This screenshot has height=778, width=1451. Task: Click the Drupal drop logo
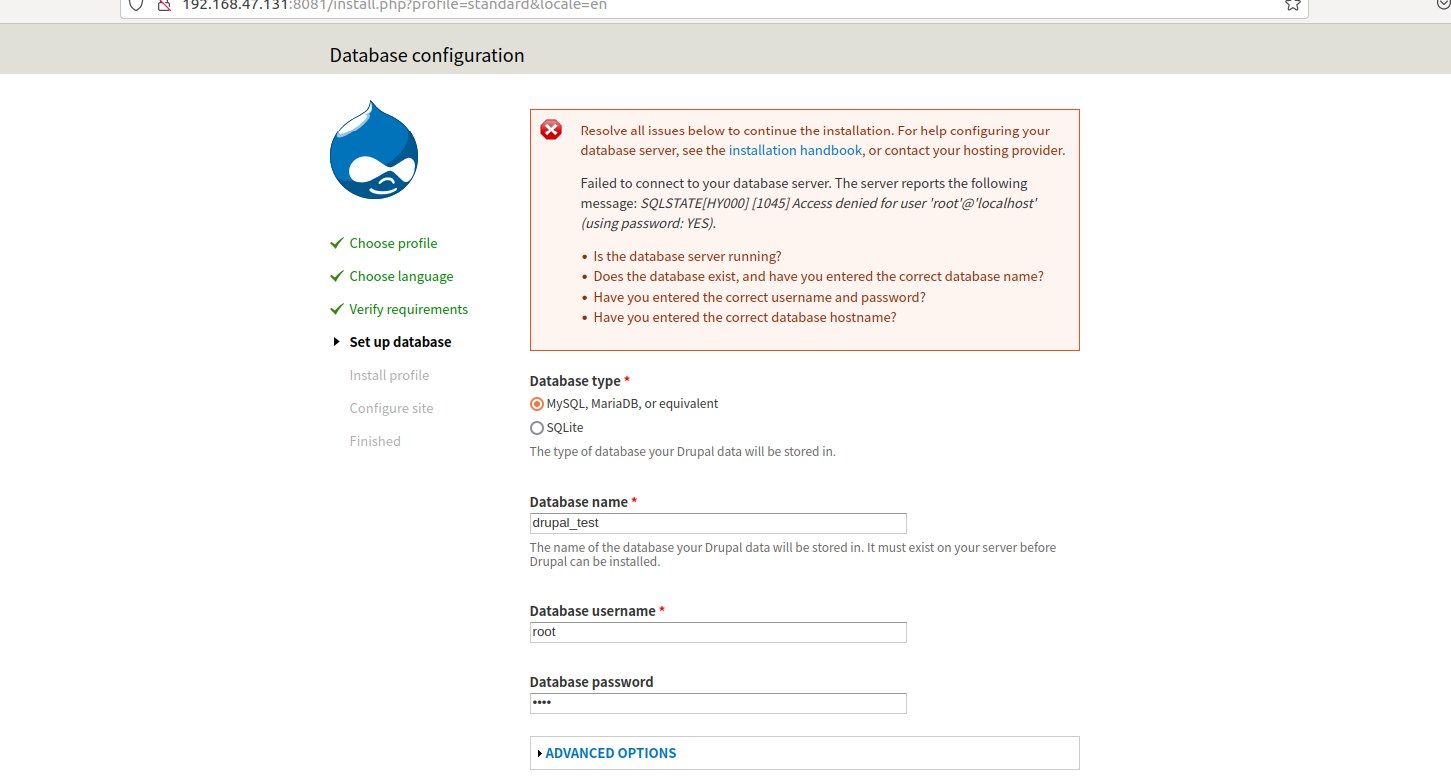pyautogui.click(x=374, y=149)
